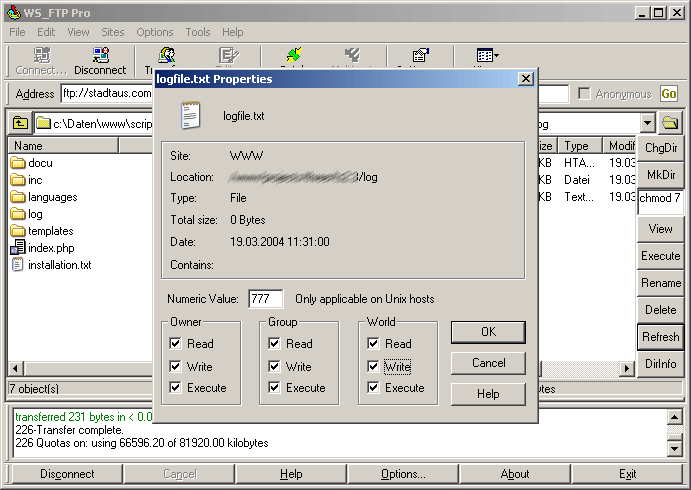Click the green Quick Connect plug icon
This screenshot has width=691, height=490.
click(293, 55)
